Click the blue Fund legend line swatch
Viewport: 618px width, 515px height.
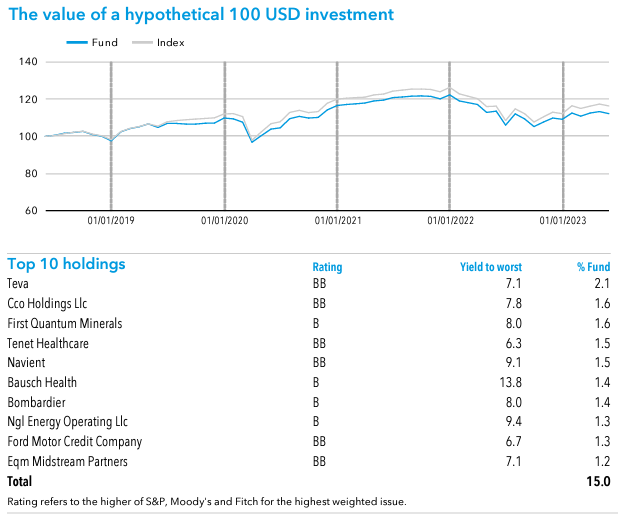[x=77, y=42]
